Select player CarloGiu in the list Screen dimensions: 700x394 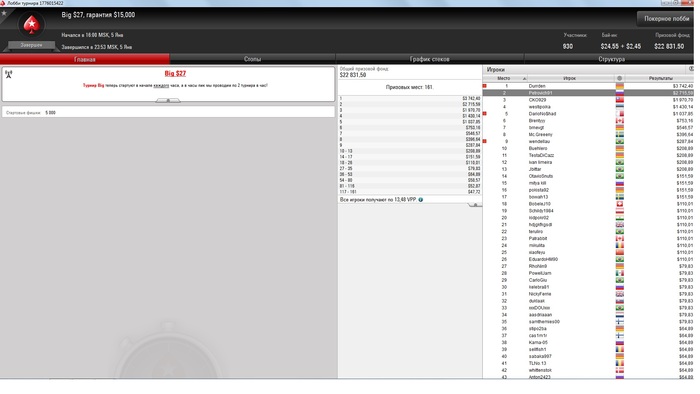coord(588,280)
